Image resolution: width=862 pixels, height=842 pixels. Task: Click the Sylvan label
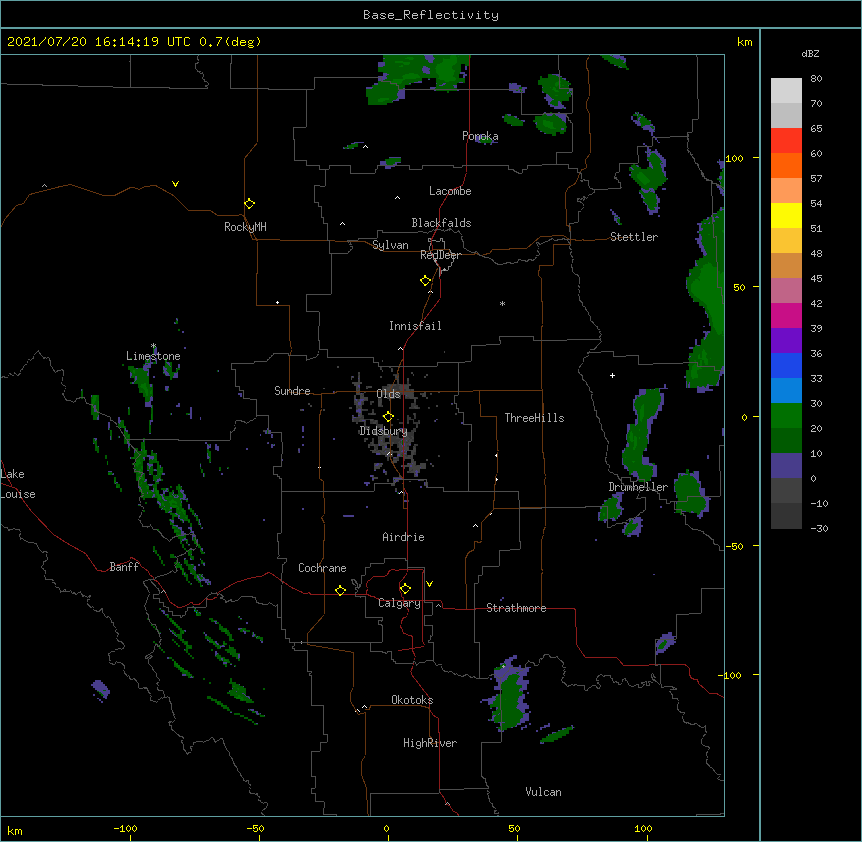pyautogui.click(x=390, y=245)
